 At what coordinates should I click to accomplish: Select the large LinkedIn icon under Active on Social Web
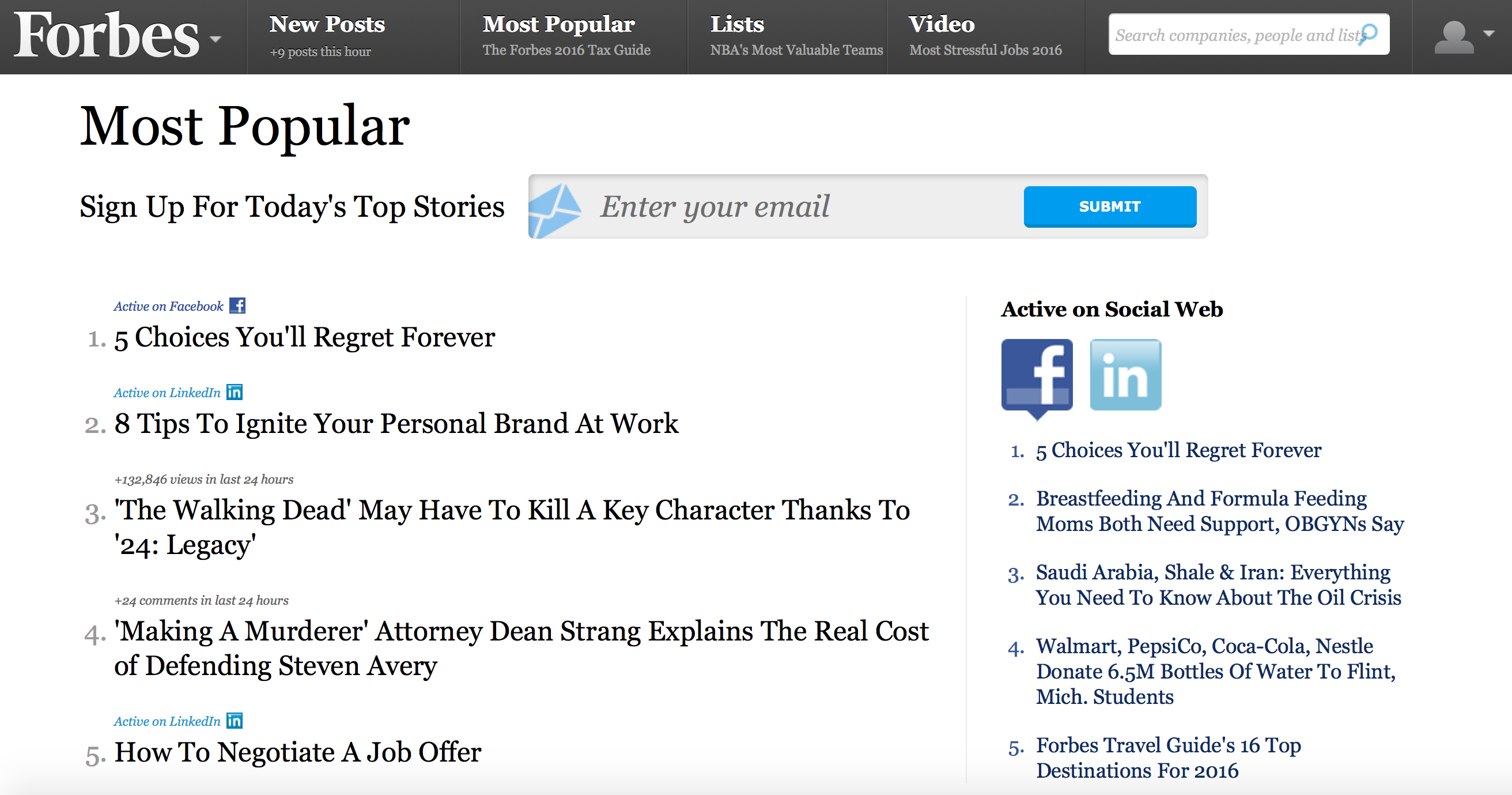pyautogui.click(x=1125, y=375)
